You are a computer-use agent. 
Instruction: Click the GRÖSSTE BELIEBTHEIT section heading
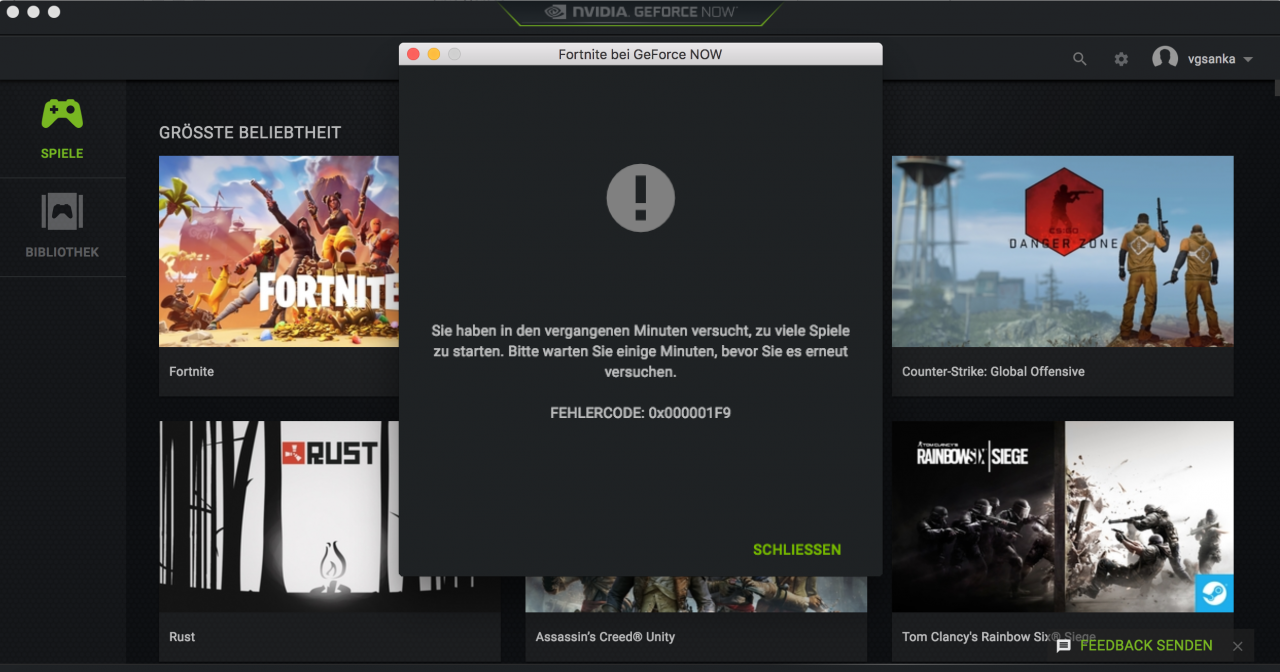(x=250, y=132)
